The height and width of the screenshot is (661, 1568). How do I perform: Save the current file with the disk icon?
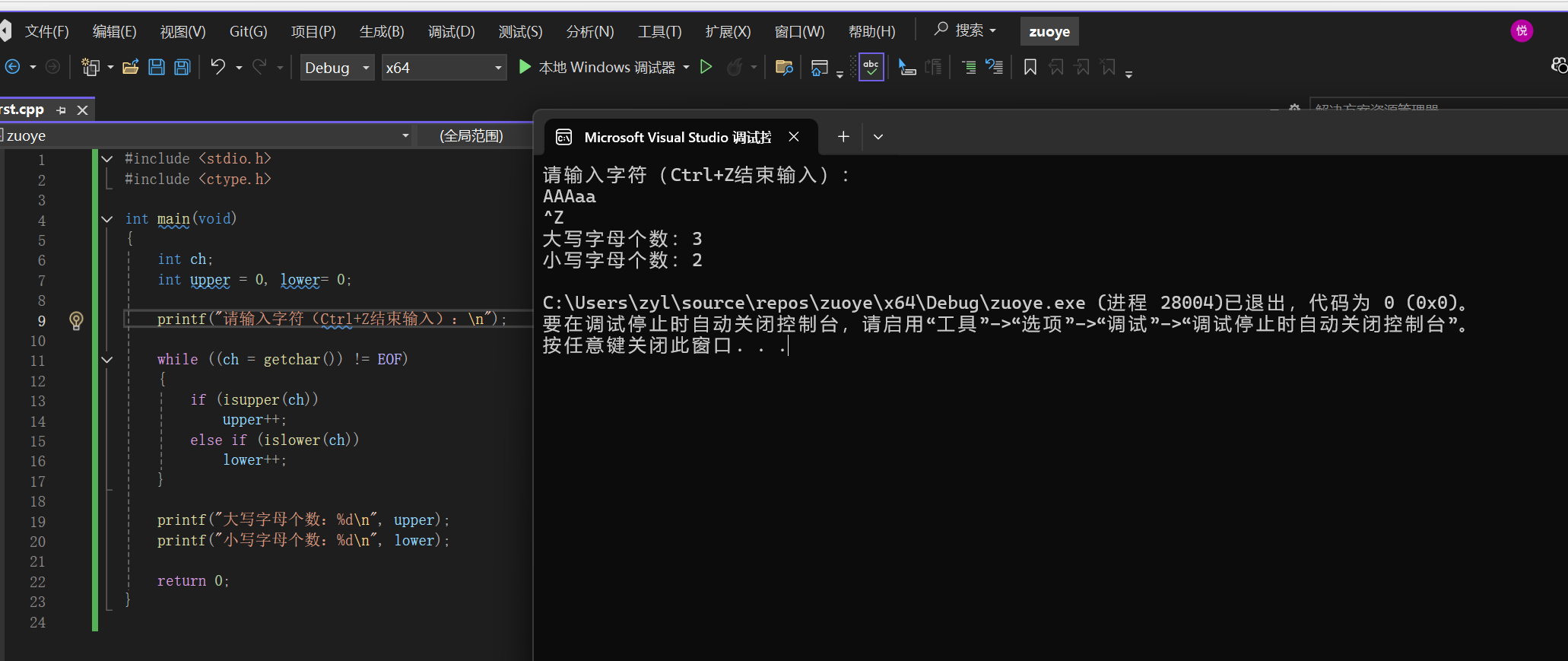tap(157, 67)
